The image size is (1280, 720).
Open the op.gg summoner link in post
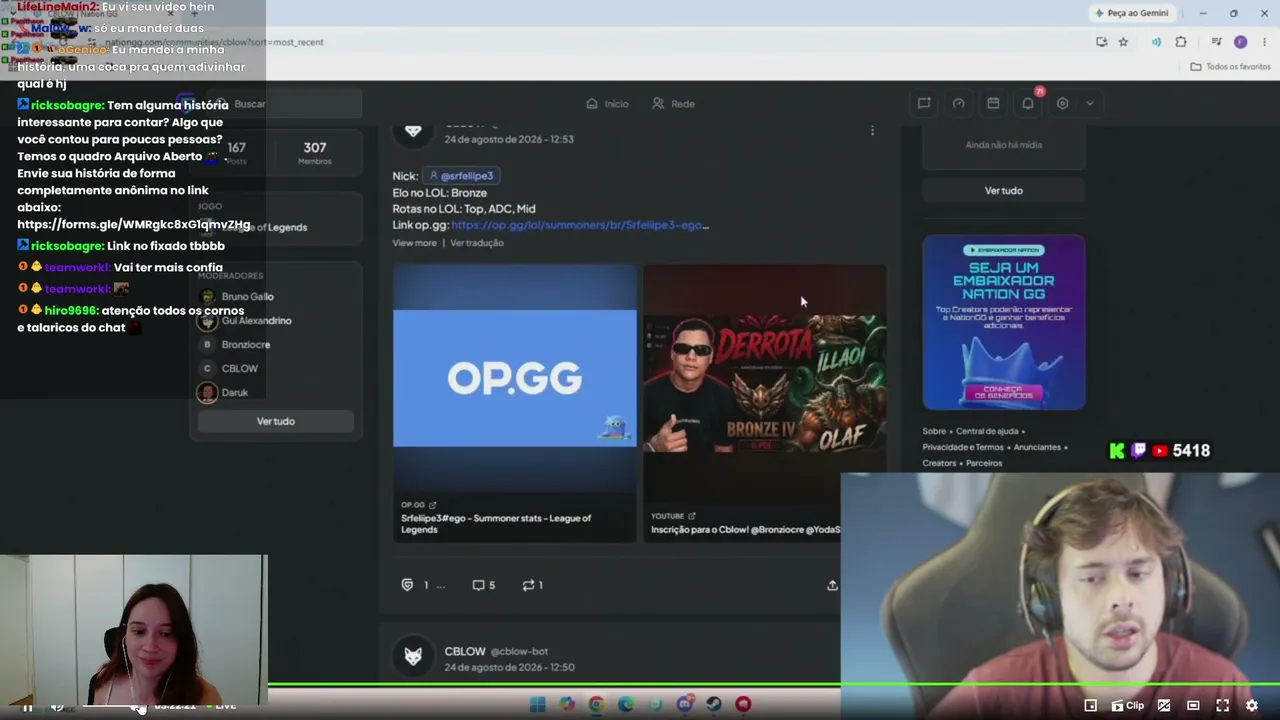click(x=580, y=225)
